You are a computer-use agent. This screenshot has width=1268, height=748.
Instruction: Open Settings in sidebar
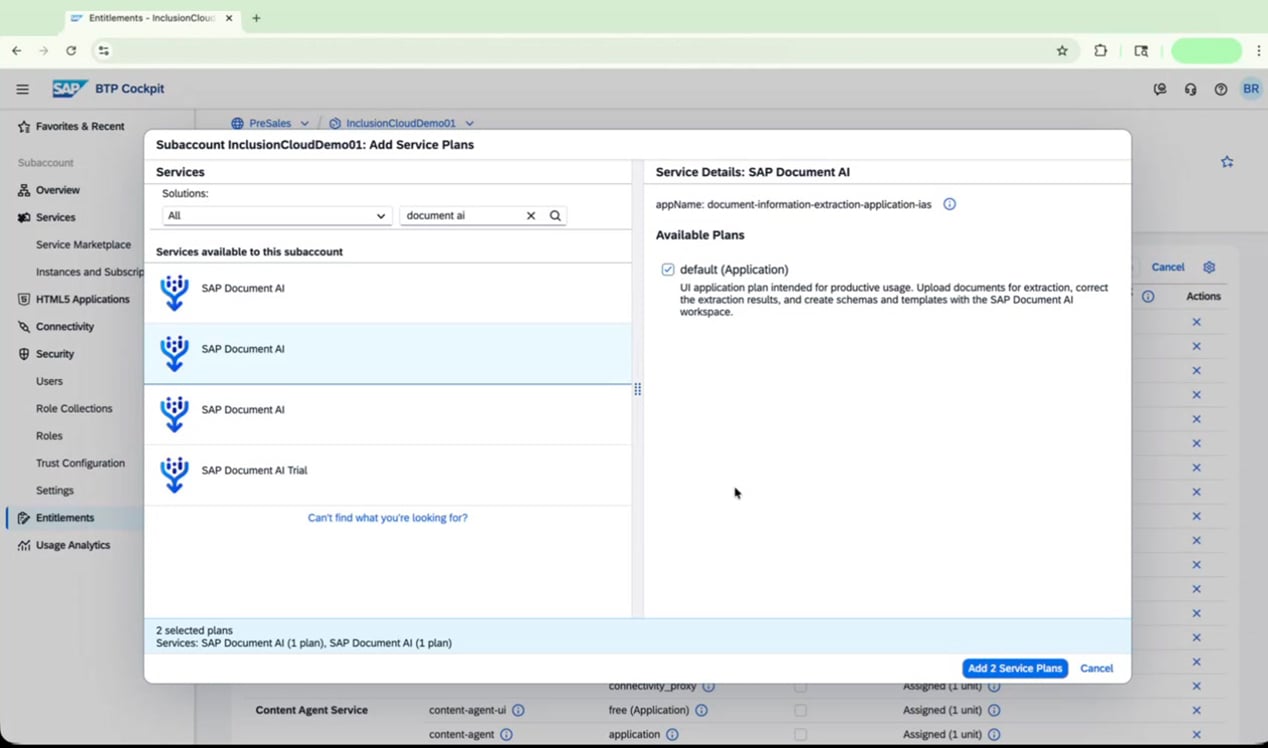(55, 491)
